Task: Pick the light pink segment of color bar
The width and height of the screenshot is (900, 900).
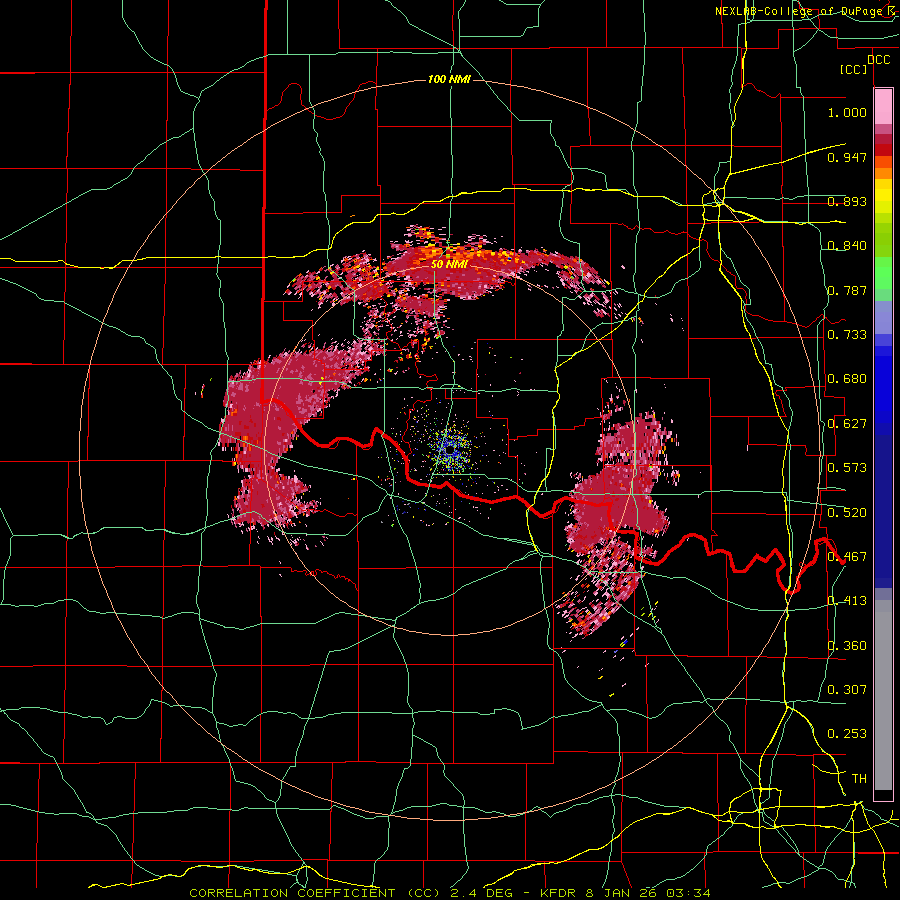Action: pos(883,107)
